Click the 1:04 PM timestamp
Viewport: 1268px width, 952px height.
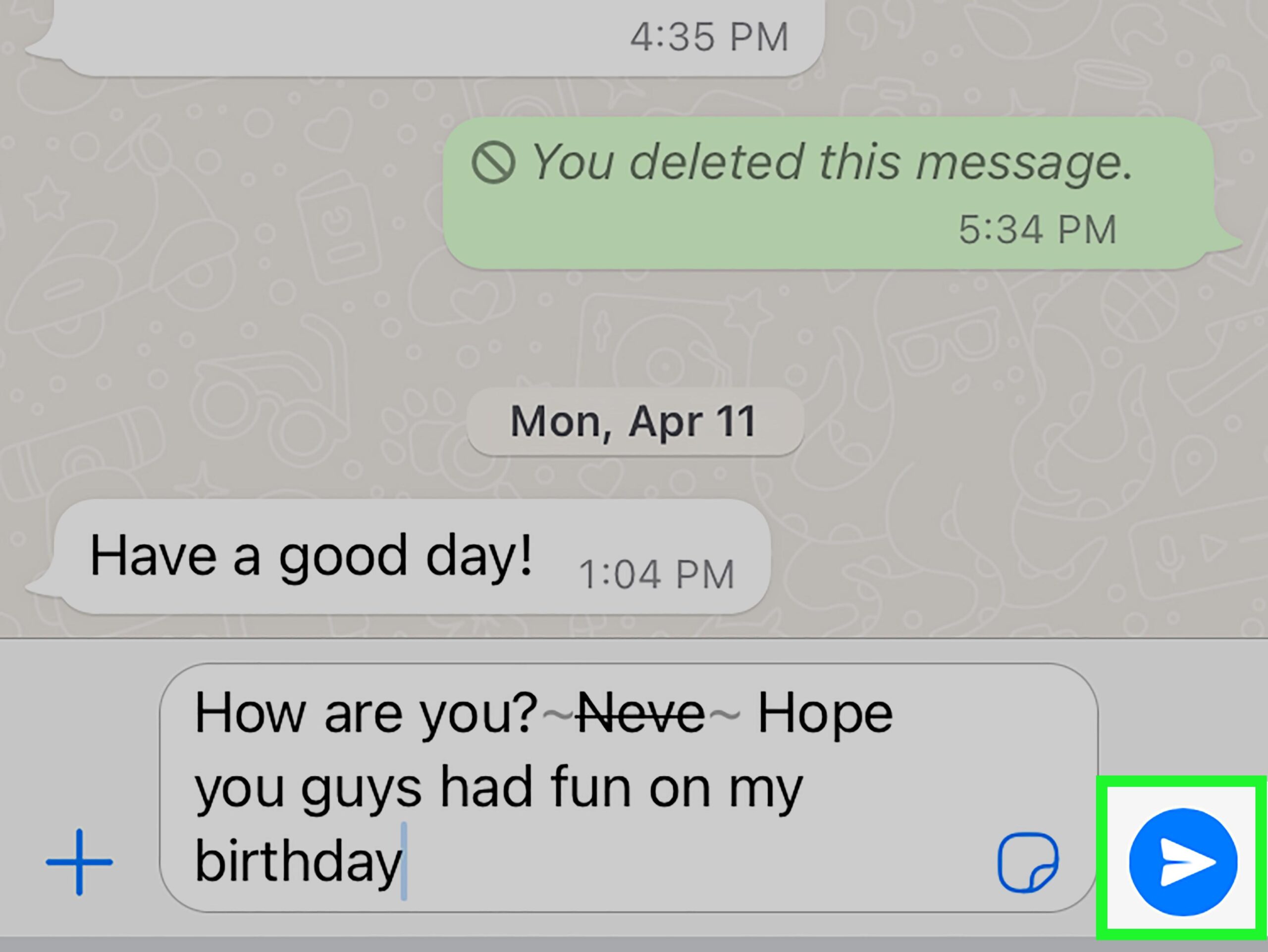tap(656, 574)
